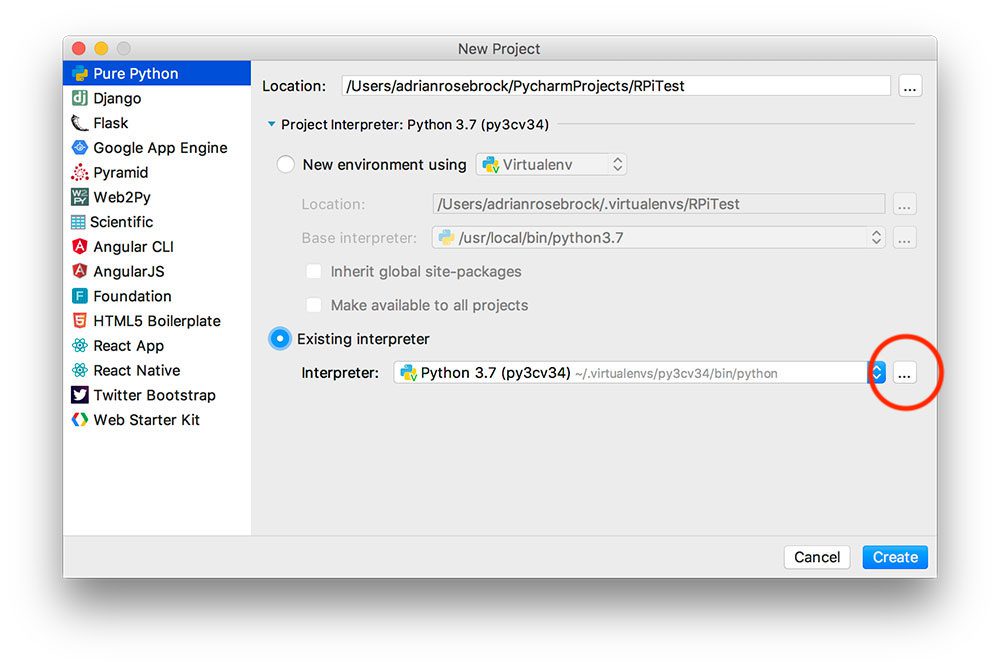The image size is (1000, 668).
Task: Click the Interpreter ellipsis button
Action: click(904, 373)
